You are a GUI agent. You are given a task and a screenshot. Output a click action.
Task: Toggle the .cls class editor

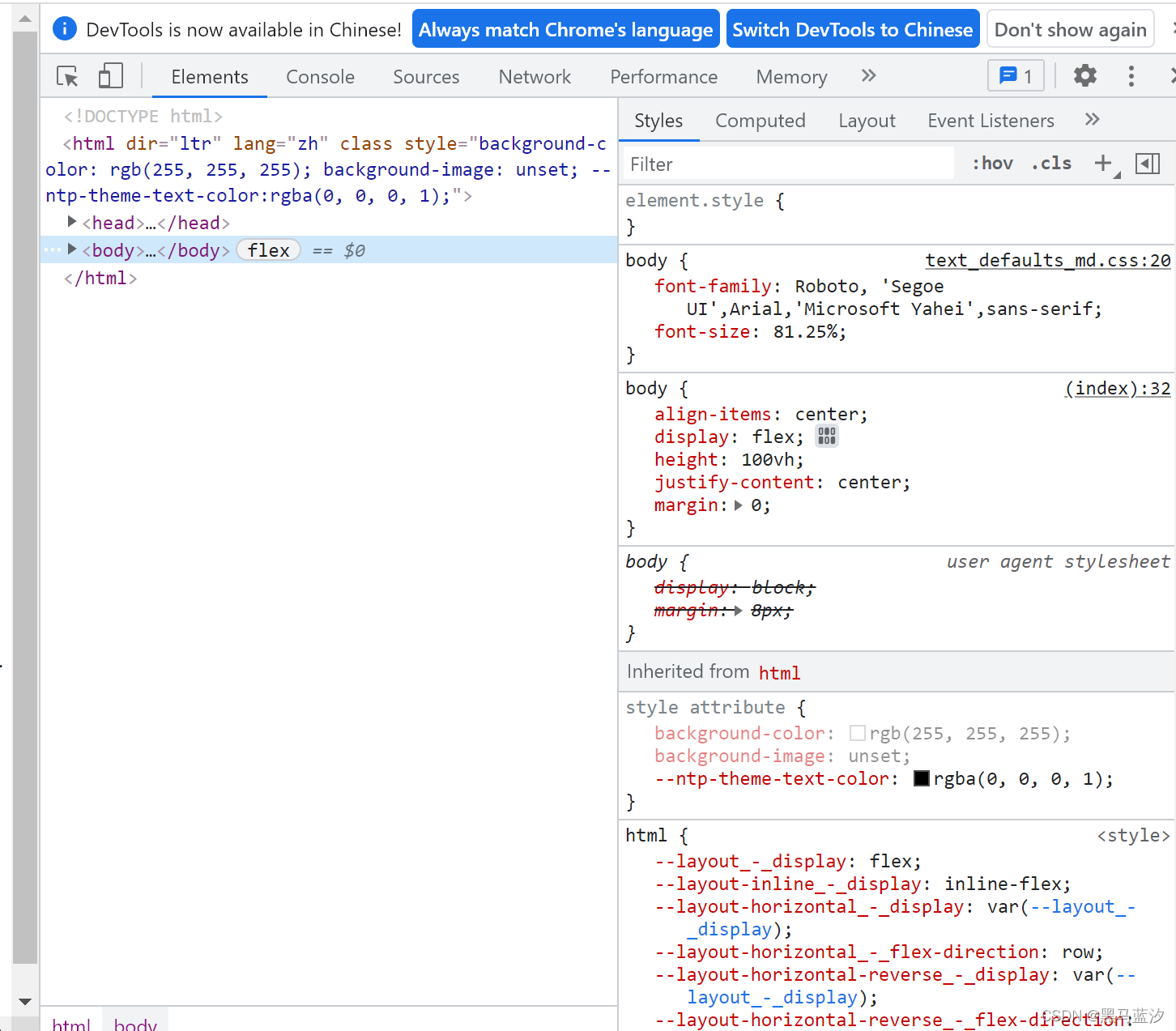pos(1051,164)
